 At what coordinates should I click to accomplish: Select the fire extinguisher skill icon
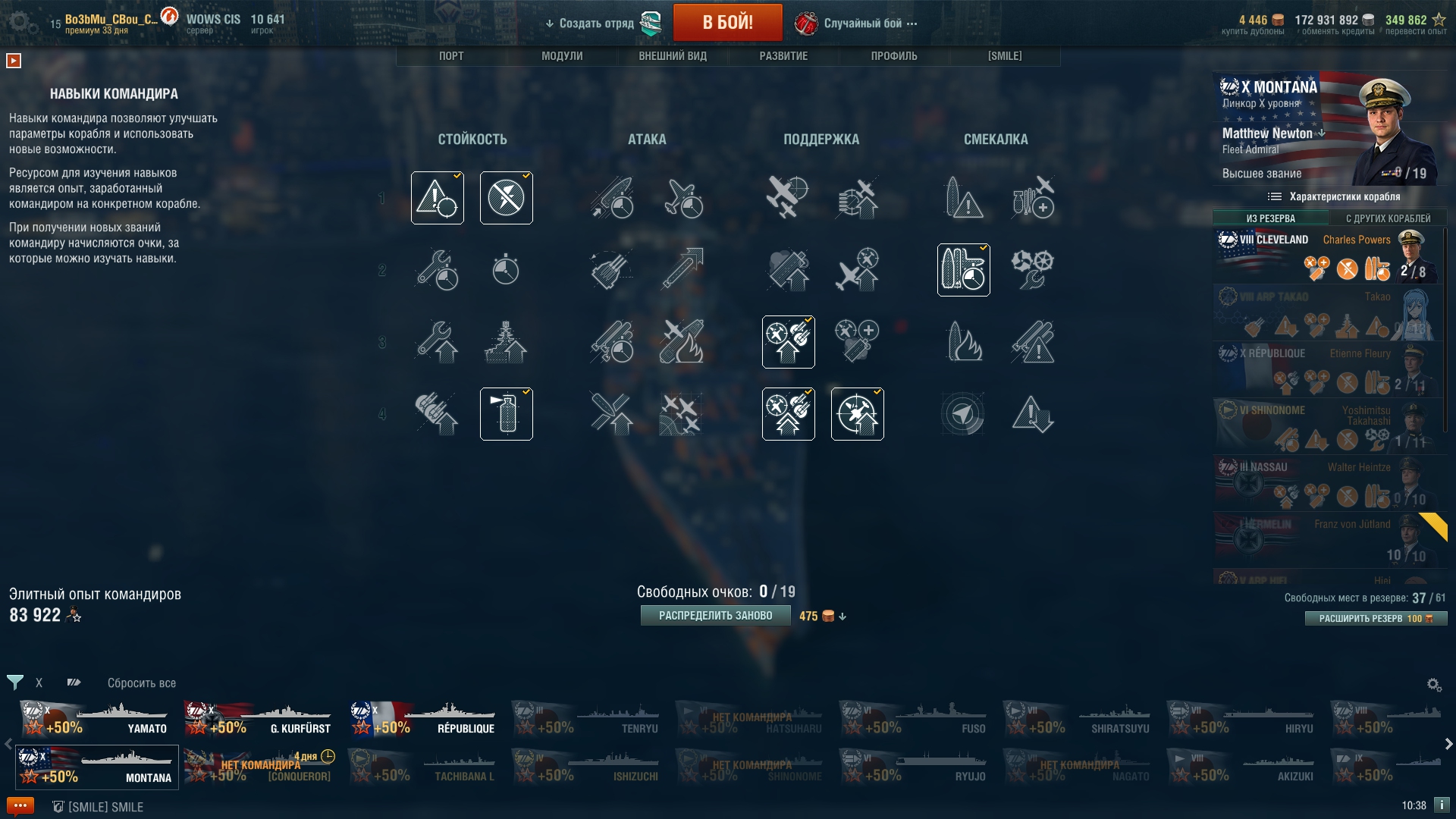coord(507,414)
